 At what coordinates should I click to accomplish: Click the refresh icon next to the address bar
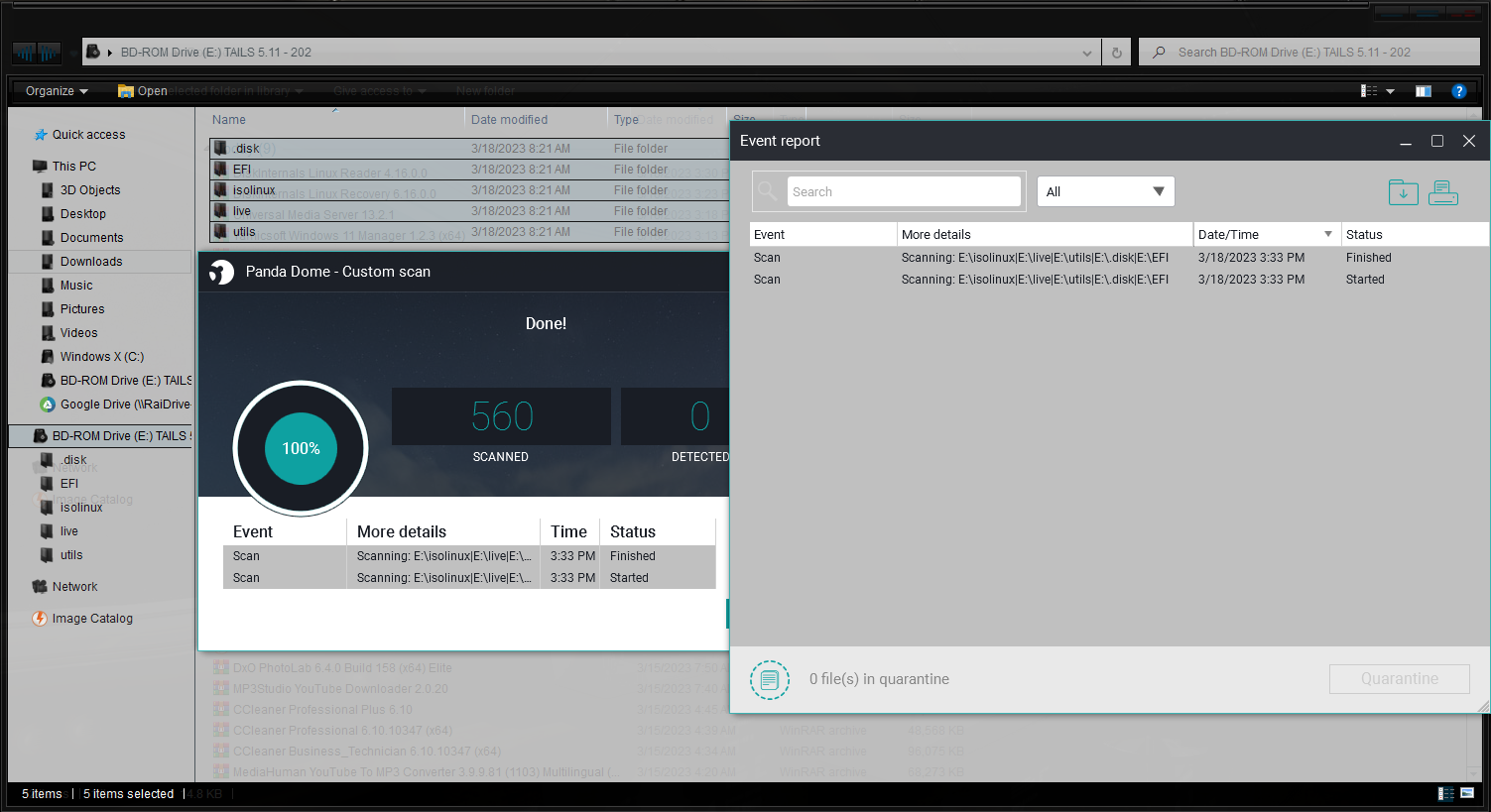1117,53
